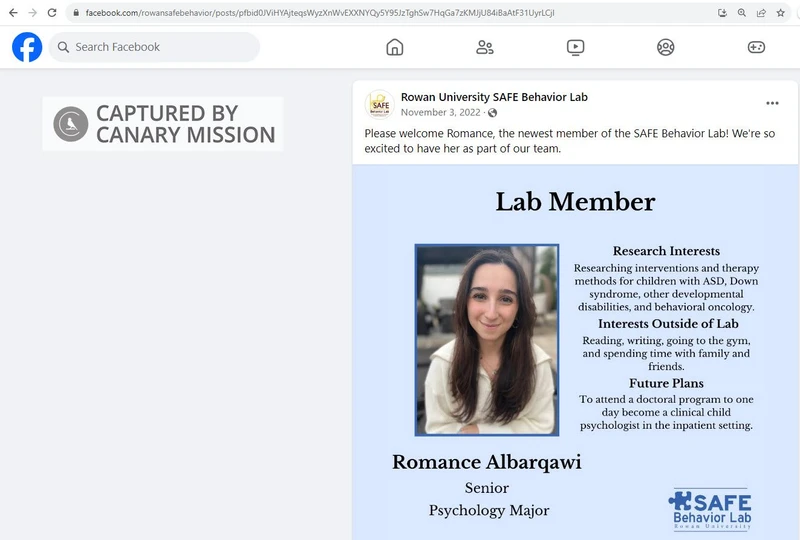Click the SAFE Behavior Lab profile picture
The image size is (800, 540).
379,104
